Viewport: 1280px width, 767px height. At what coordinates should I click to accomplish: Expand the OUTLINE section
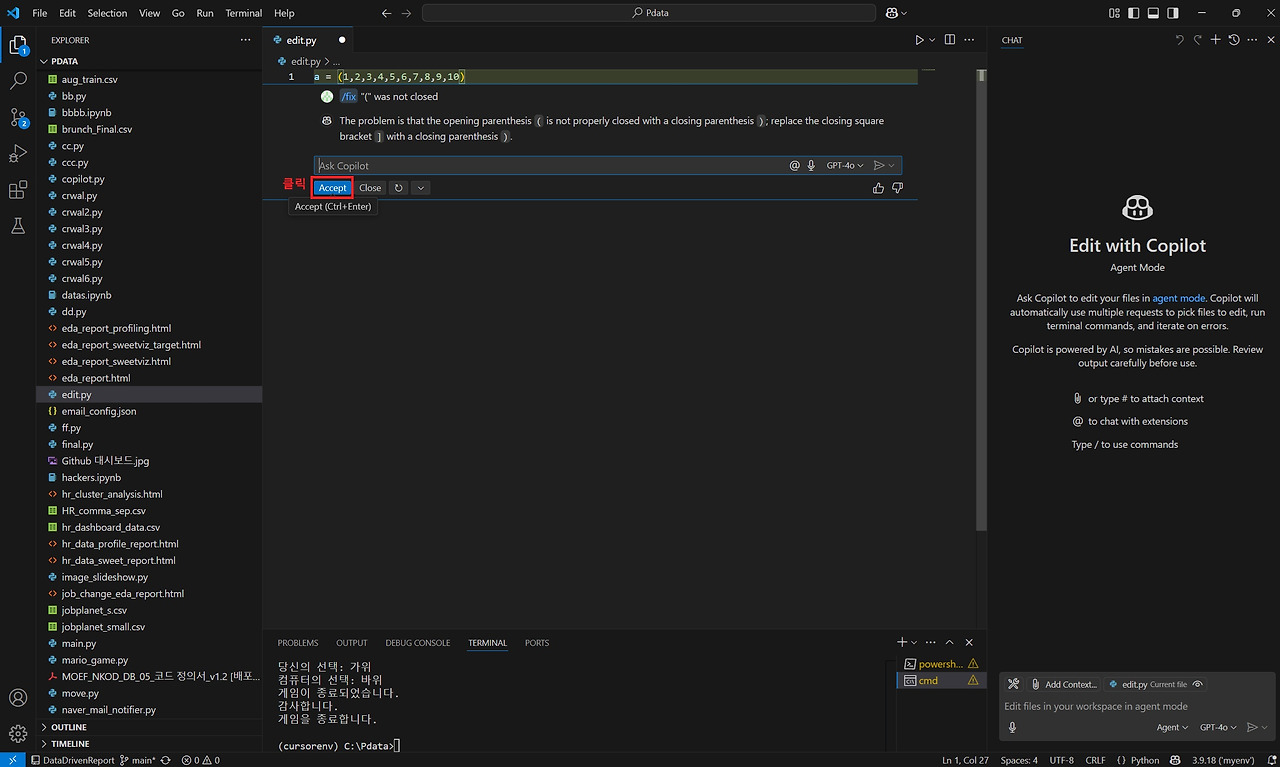pos(68,727)
